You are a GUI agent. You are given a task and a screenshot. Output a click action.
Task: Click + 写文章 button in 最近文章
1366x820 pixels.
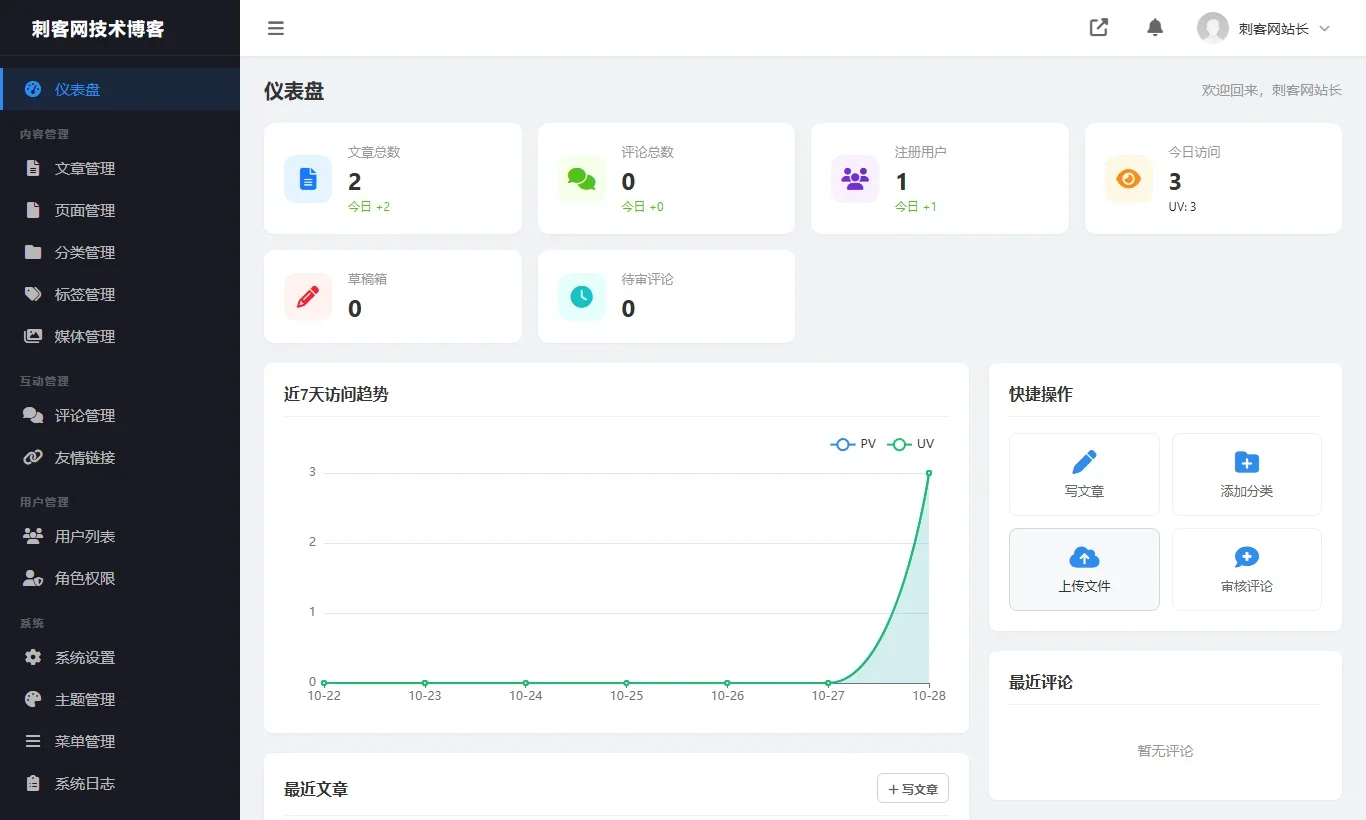(x=913, y=789)
